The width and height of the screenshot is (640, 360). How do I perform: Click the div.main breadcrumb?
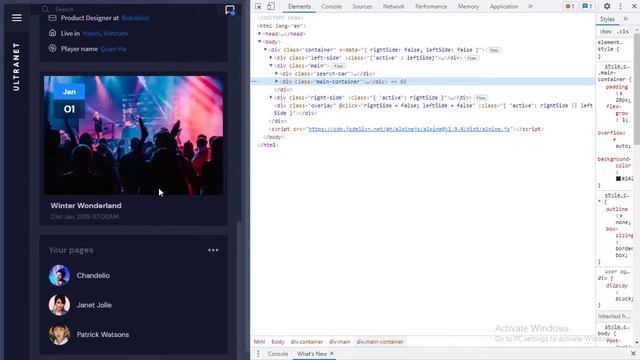(340, 342)
